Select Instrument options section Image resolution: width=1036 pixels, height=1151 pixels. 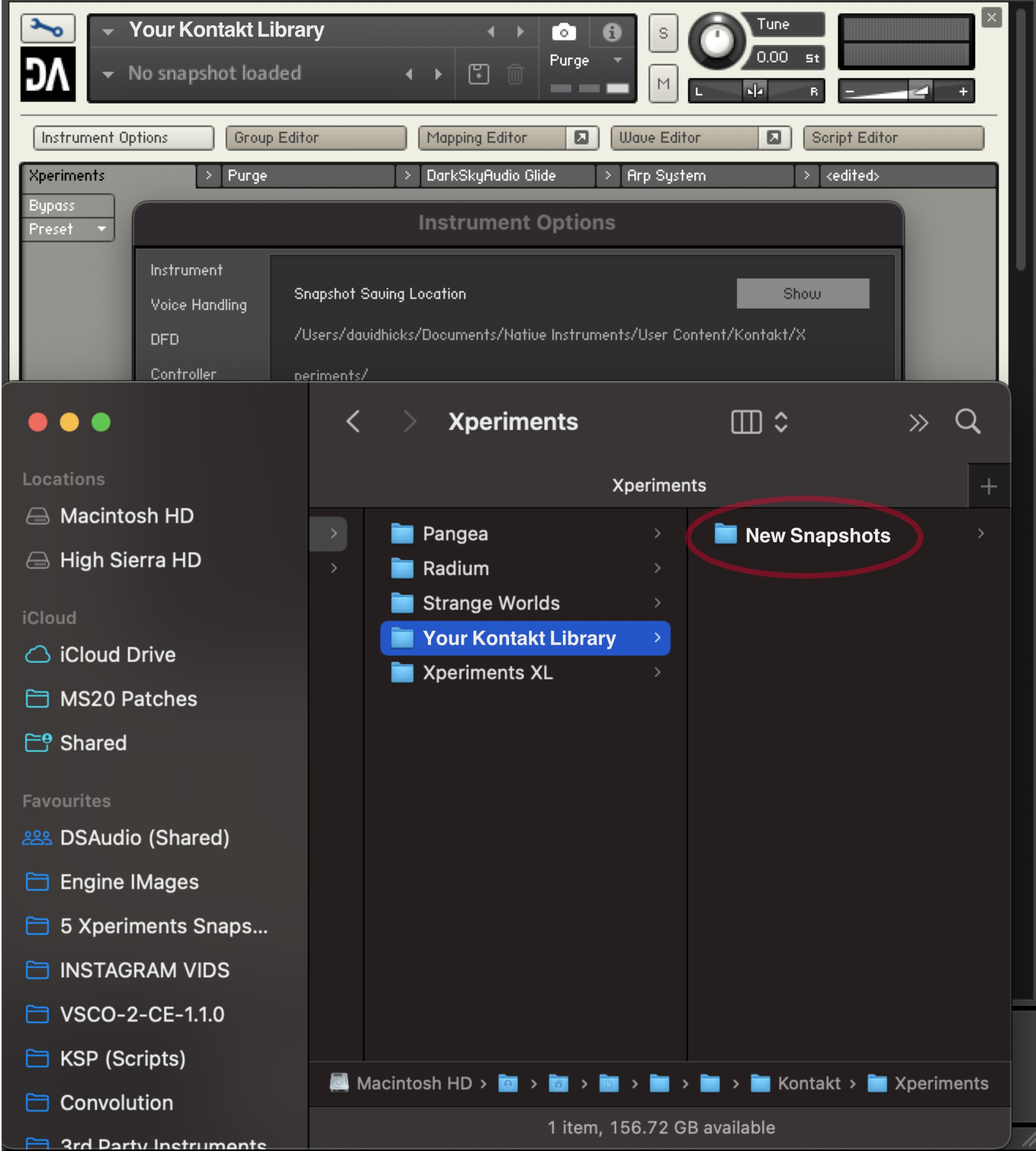[186, 270]
